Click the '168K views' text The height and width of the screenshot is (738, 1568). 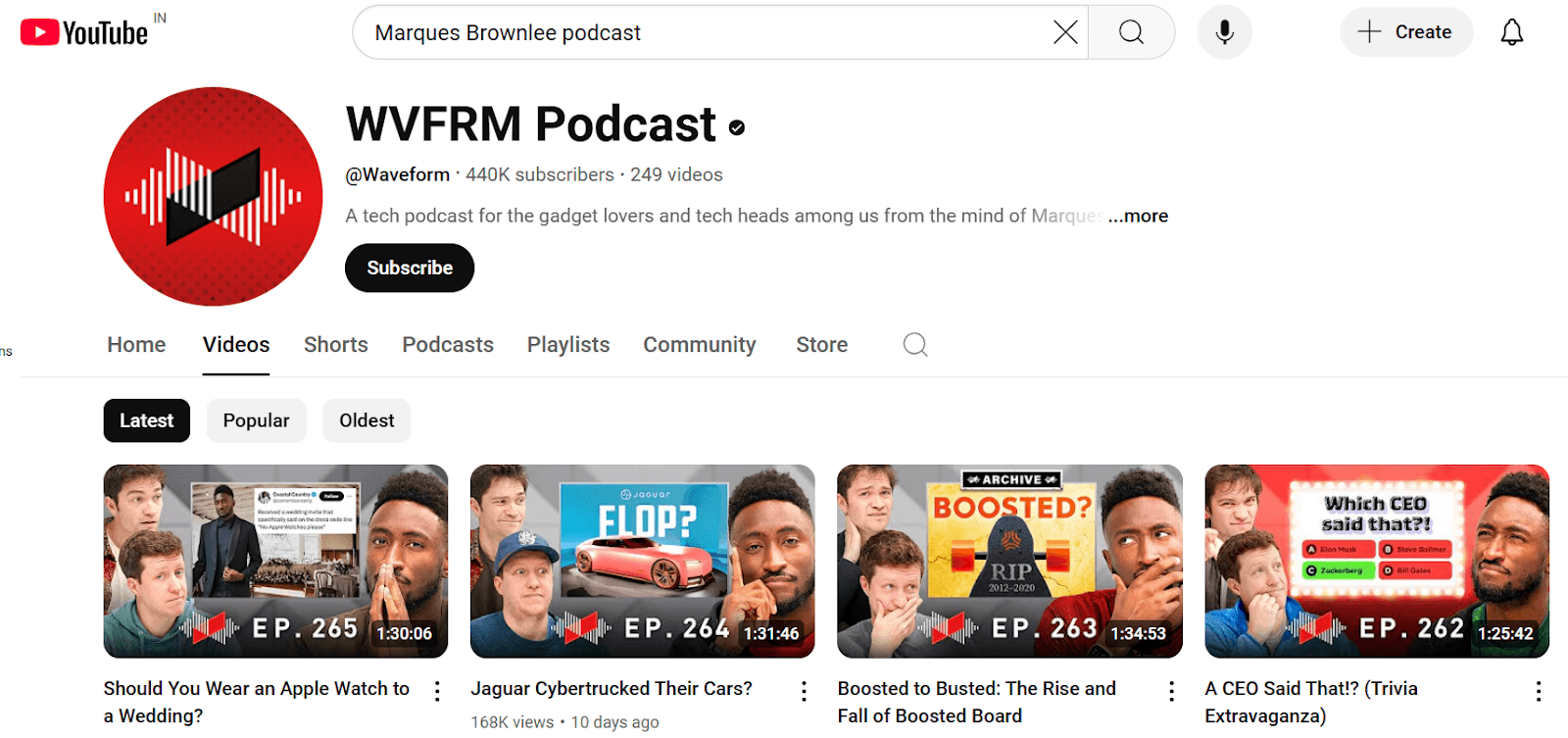[x=513, y=722]
